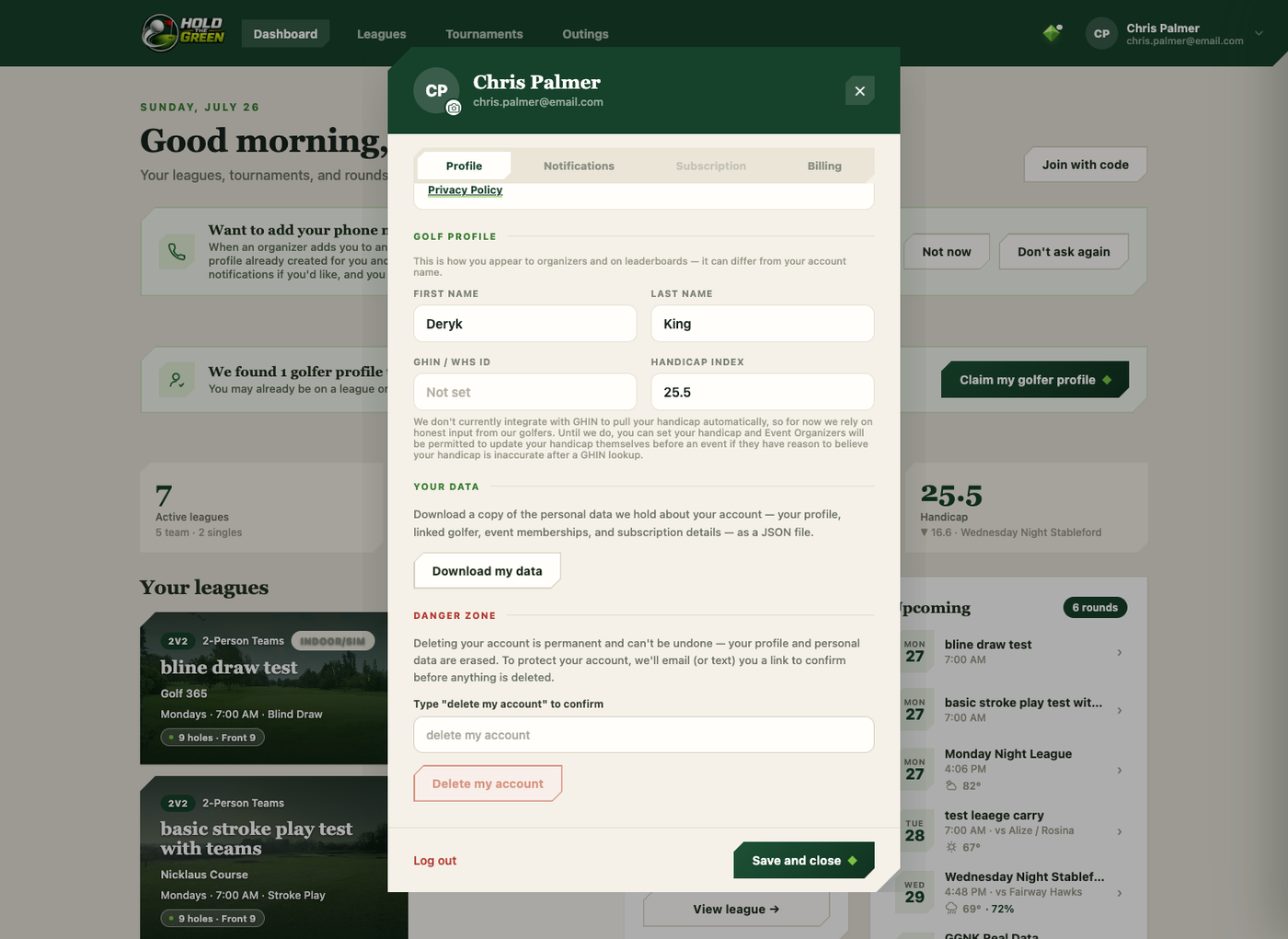Open the Subscription tab
Screen dimensions: 1288x939
[710, 166]
